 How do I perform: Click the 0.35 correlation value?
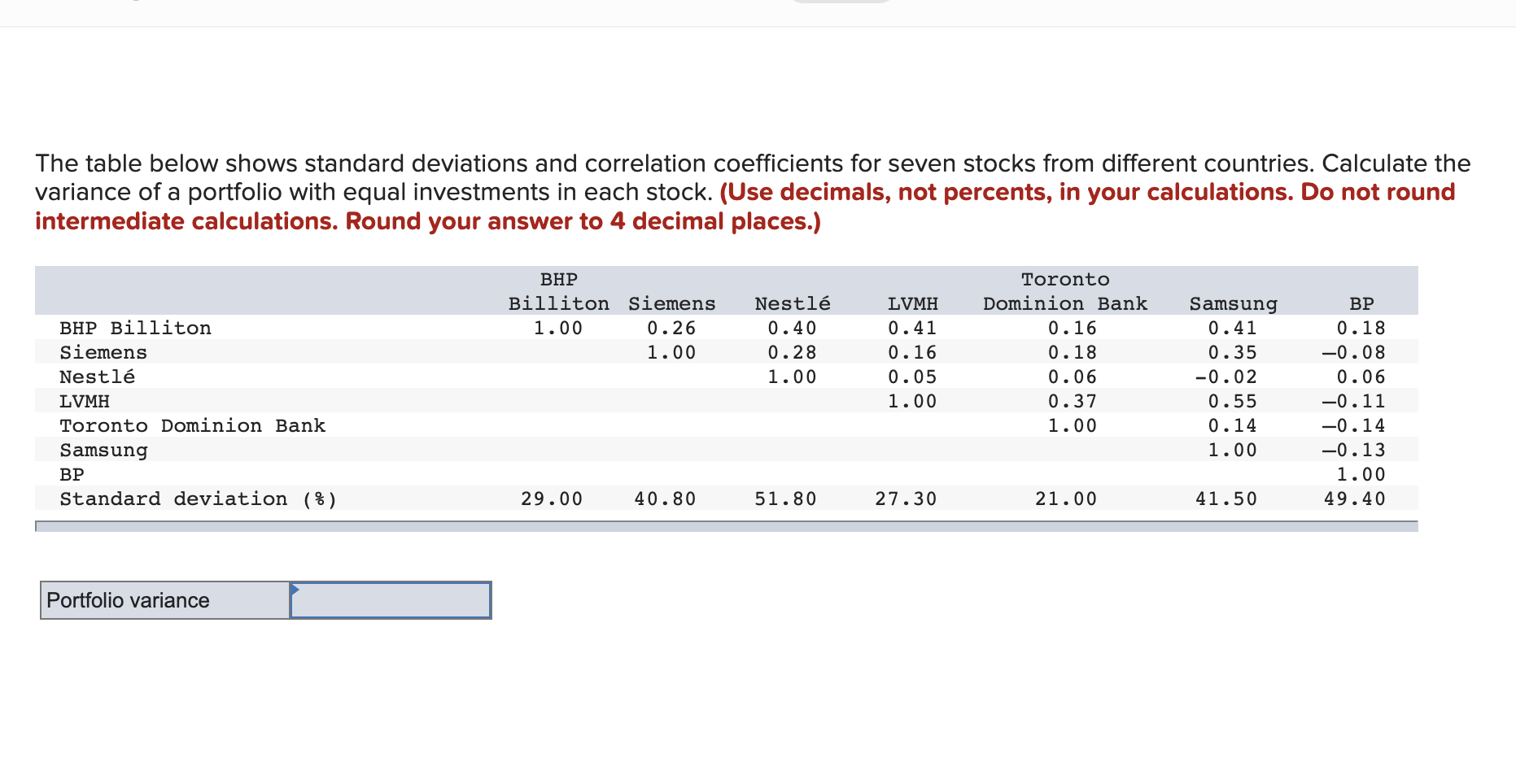[1232, 352]
